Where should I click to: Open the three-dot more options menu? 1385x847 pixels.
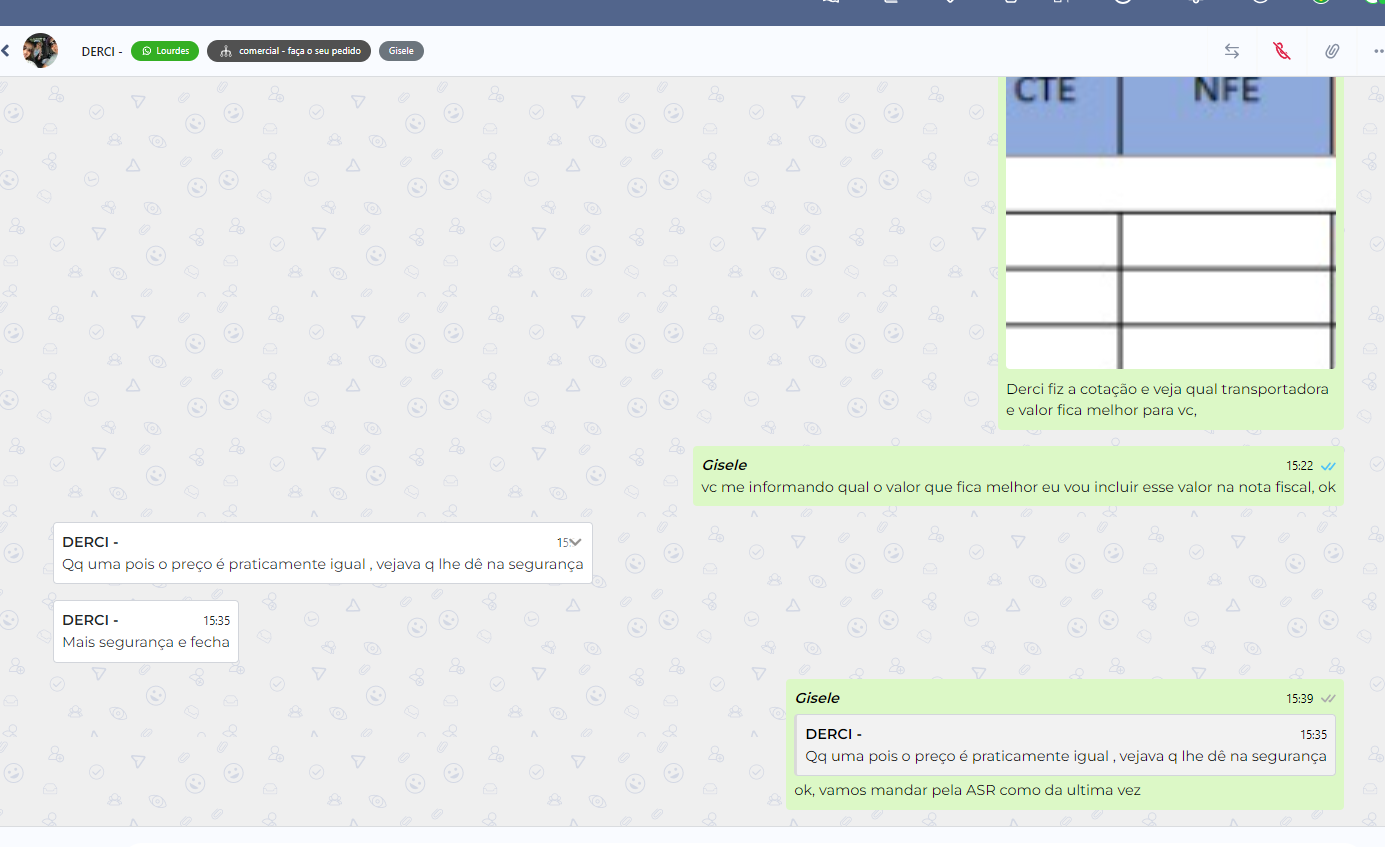point(1377,51)
